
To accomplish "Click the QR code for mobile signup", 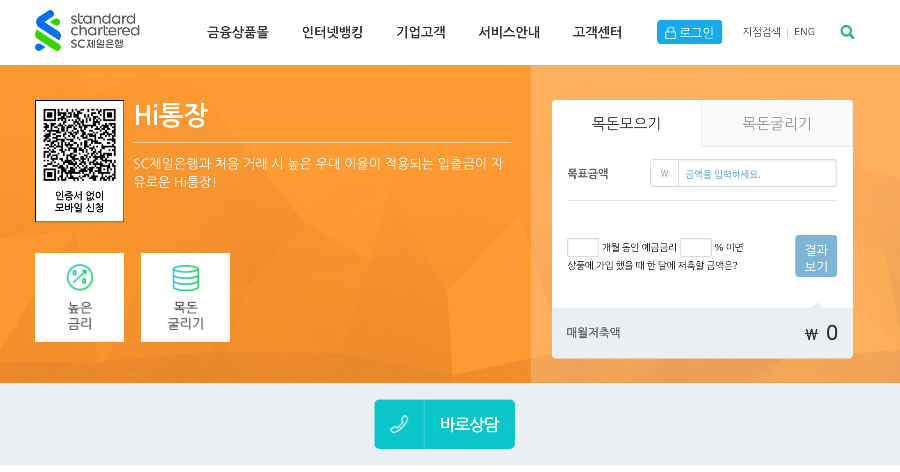I will click(x=80, y=145).
